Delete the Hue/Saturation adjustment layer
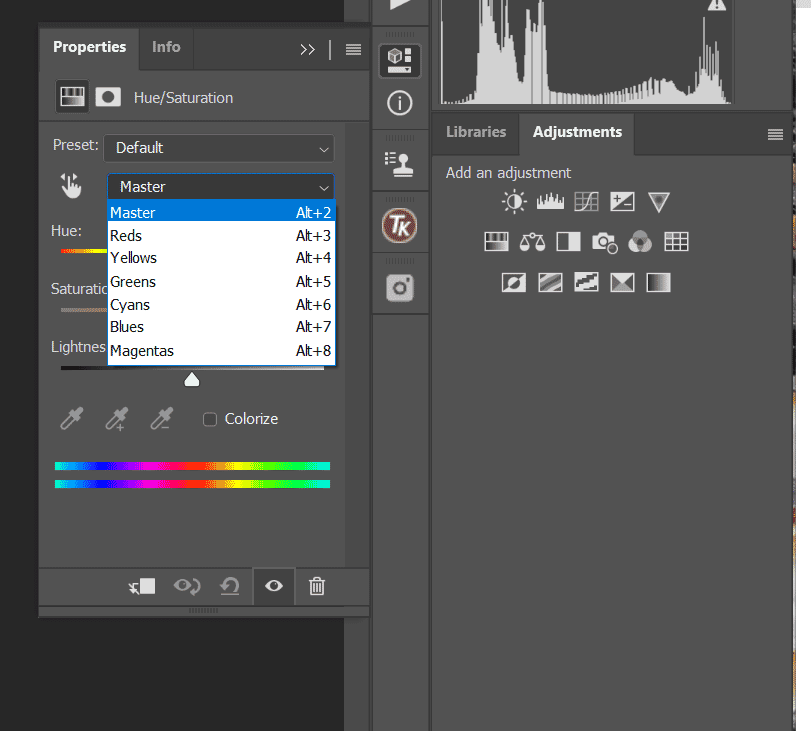Image resolution: width=811 pixels, height=731 pixels. (x=317, y=587)
